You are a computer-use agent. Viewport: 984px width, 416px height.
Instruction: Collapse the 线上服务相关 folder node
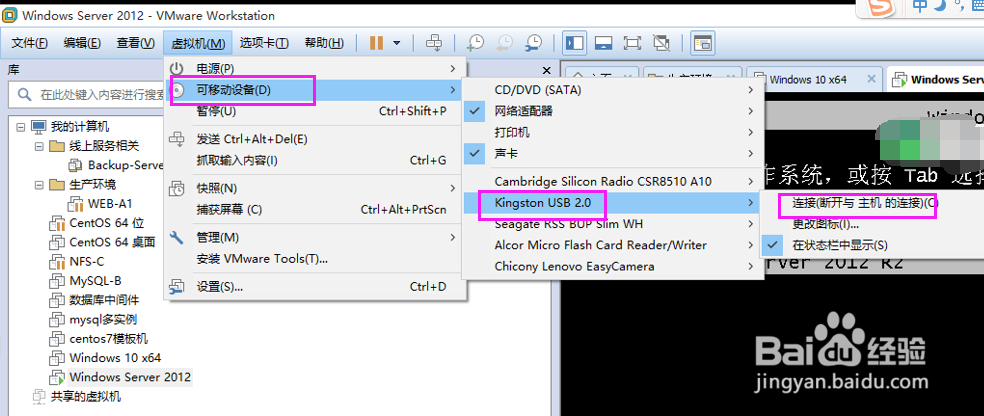[40, 146]
